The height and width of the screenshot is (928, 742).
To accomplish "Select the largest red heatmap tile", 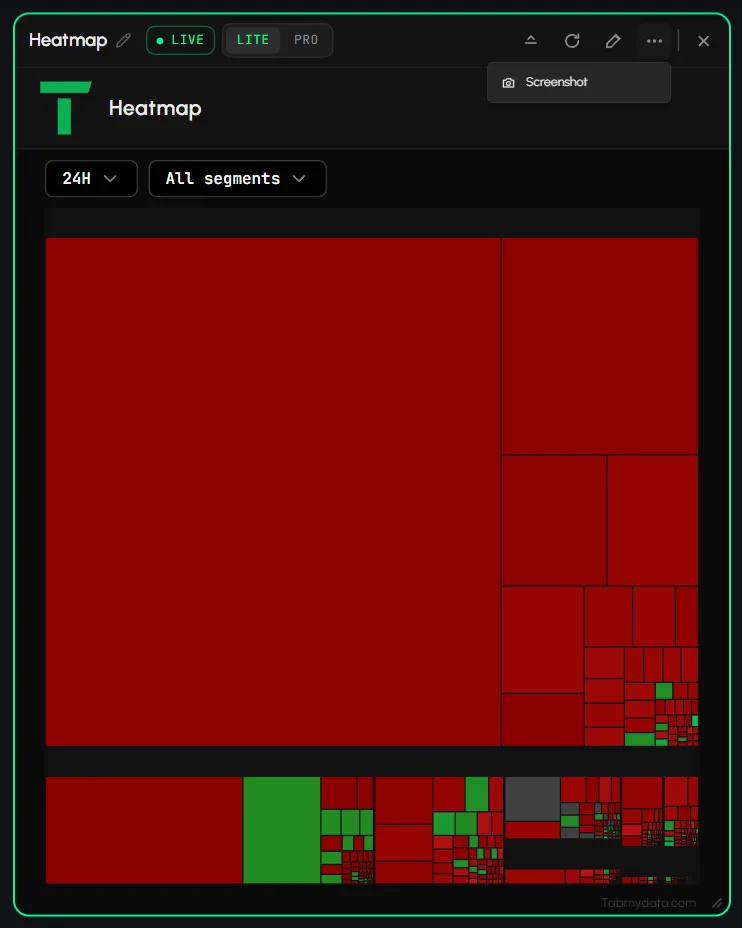I will point(273,492).
